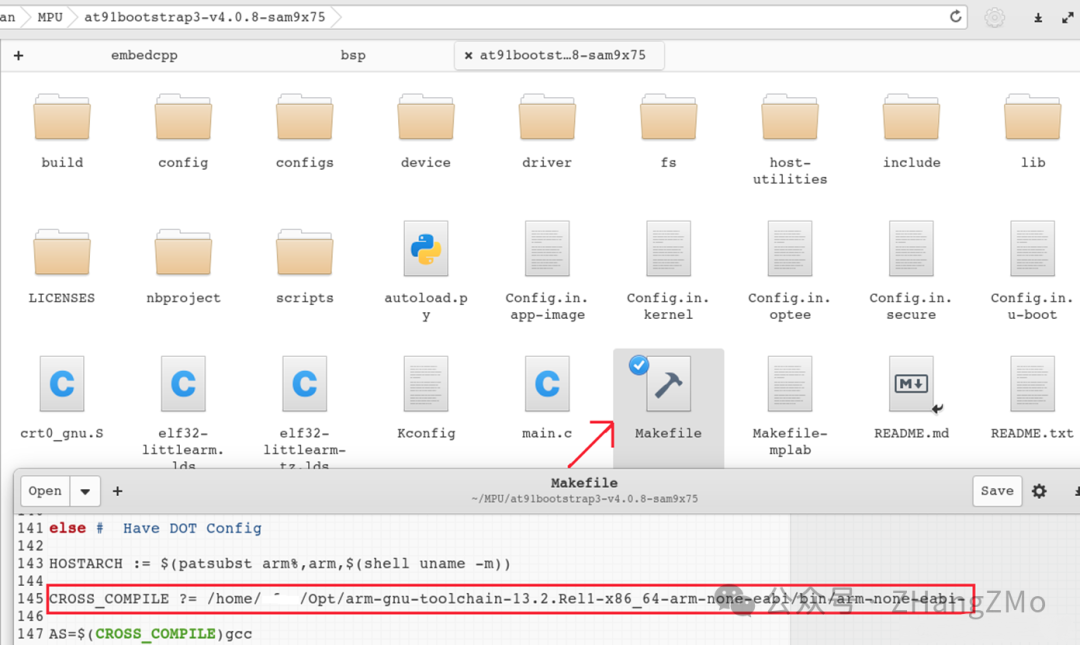The height and width of the screenshot is (645, 1080).
Task: Uncheck the Makefile selection checkmark
Action: pos(638,365)
